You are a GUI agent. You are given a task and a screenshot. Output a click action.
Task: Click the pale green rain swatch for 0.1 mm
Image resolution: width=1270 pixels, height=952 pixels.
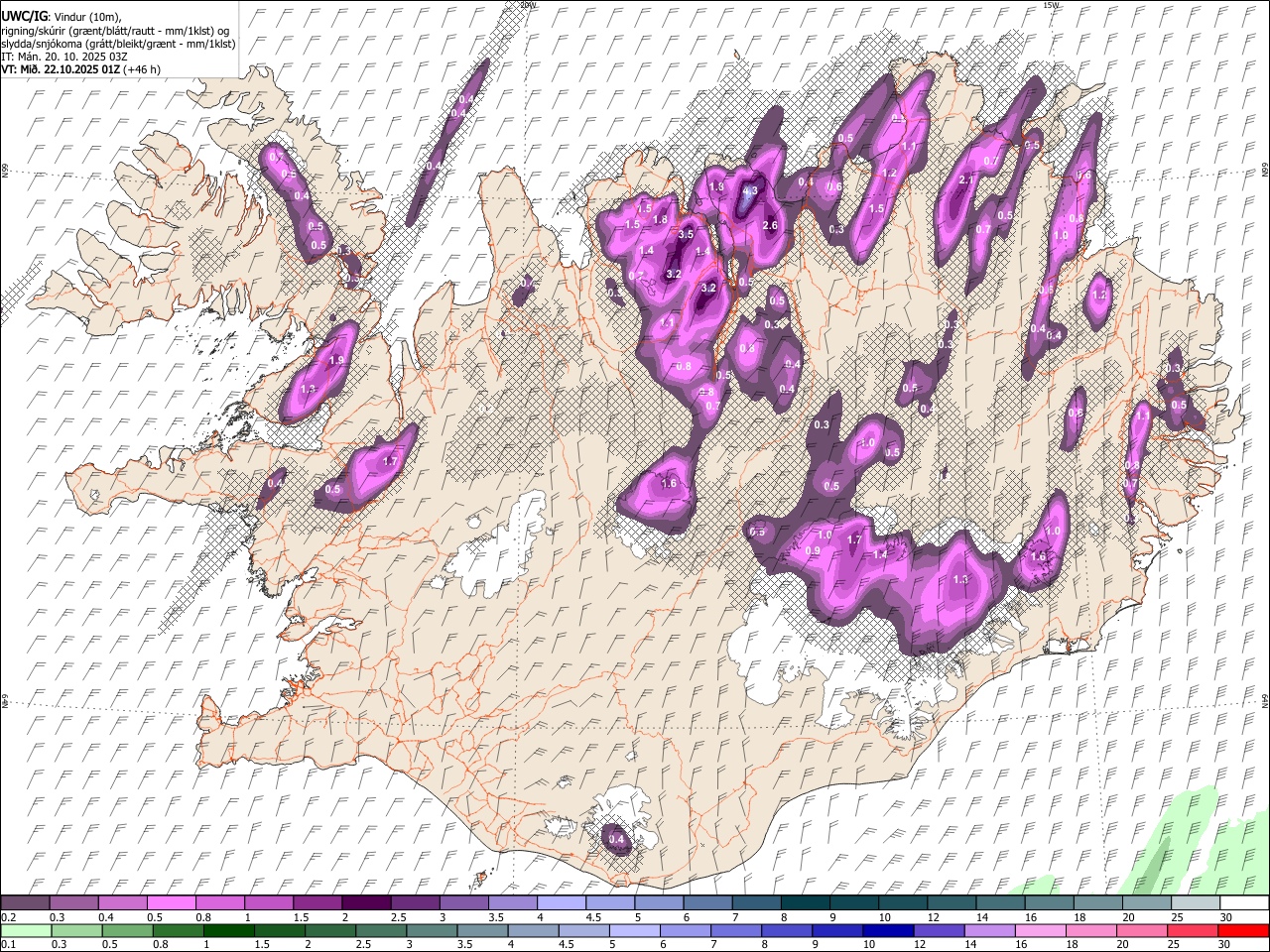(x=25, y=930)
